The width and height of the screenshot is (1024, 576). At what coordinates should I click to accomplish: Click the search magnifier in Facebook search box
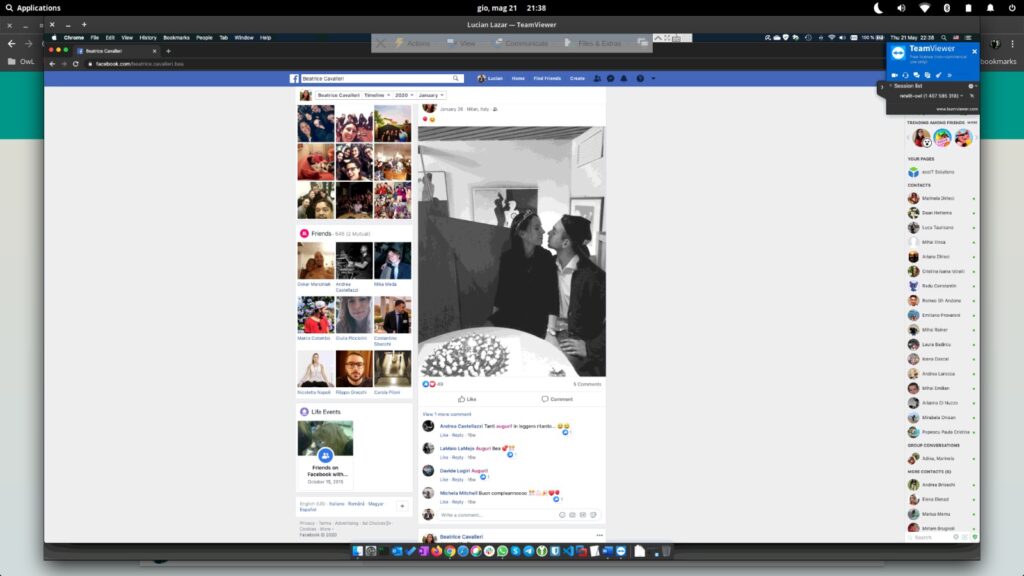tap(456, 78)
